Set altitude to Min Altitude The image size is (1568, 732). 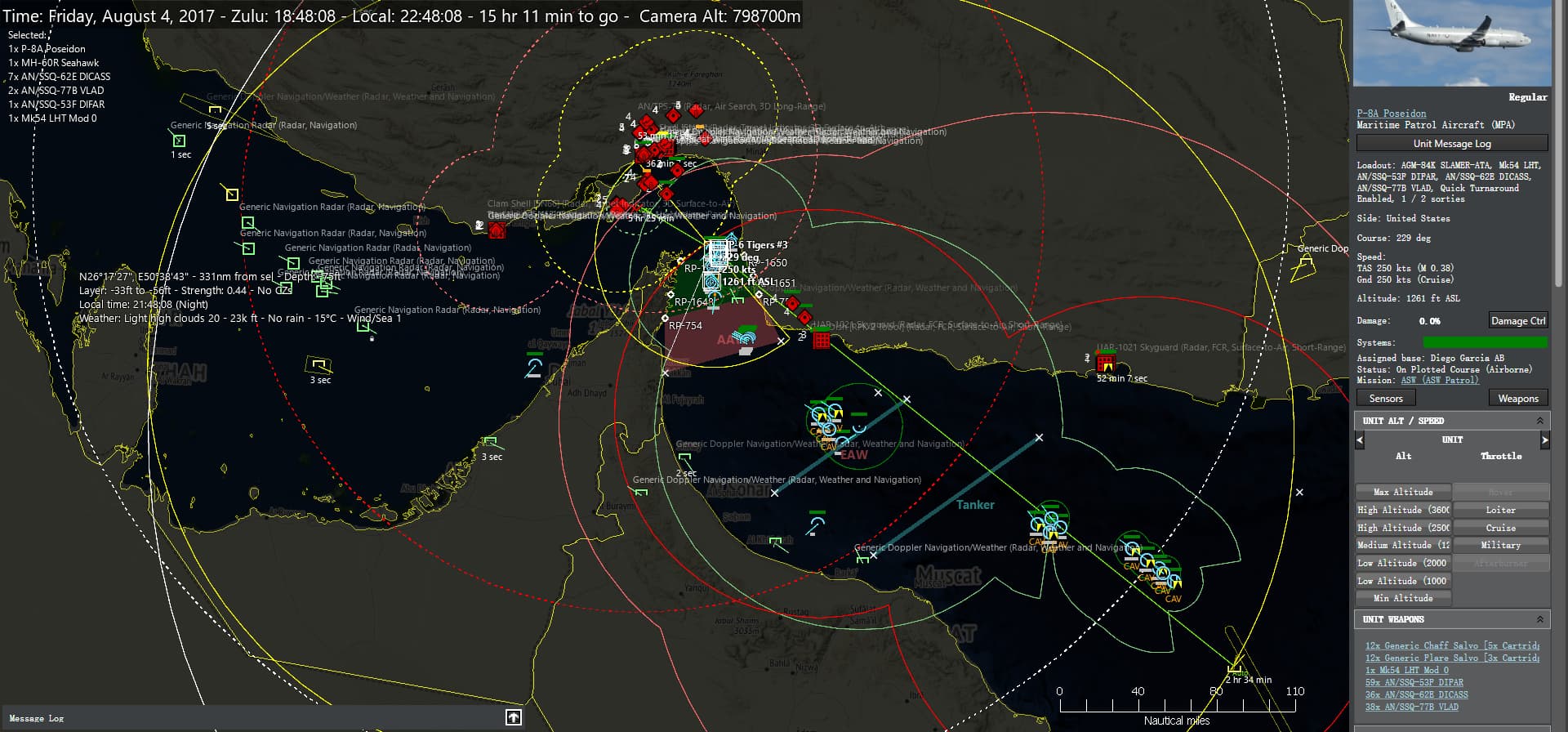click(1403, 598)
